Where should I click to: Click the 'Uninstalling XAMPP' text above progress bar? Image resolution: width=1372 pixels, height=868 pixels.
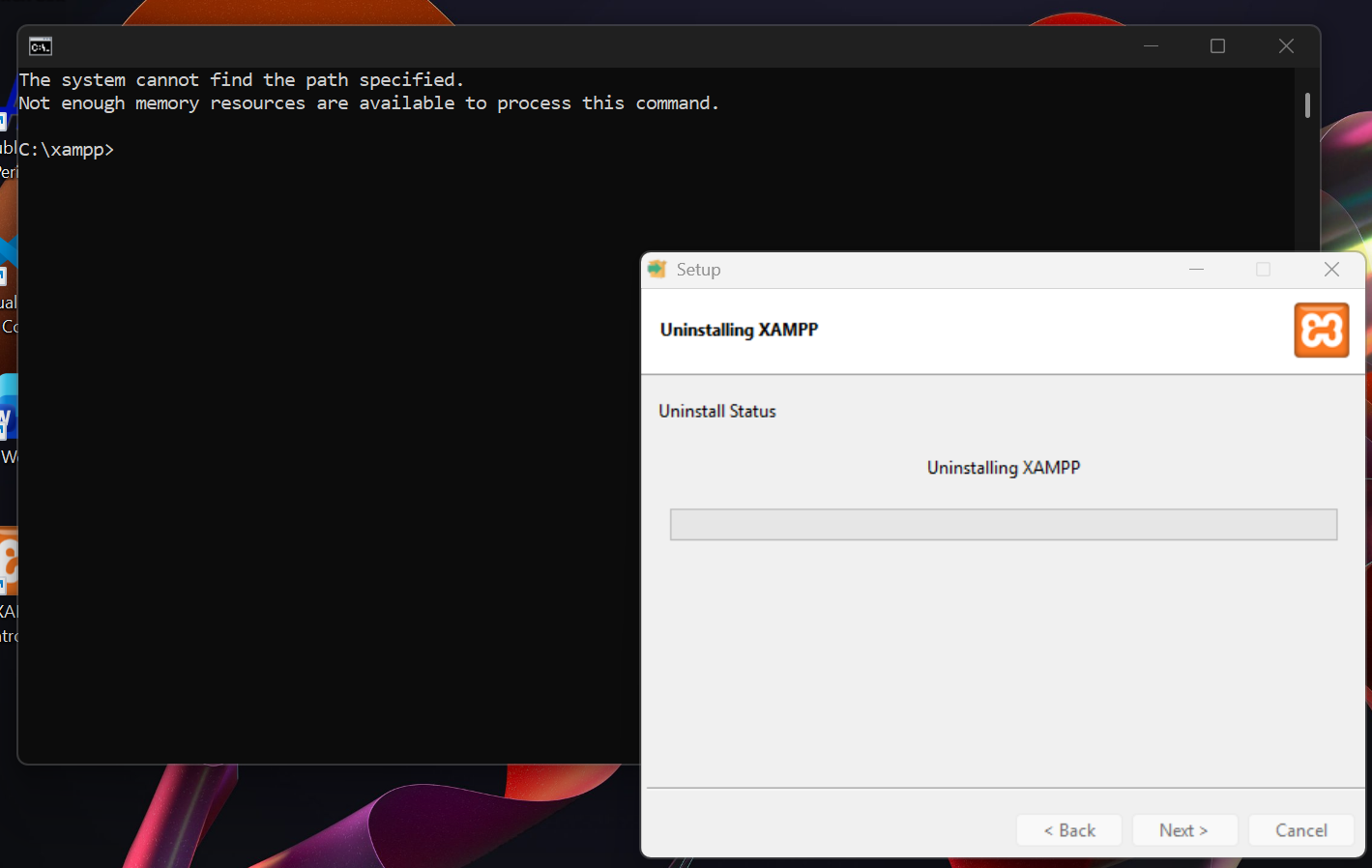click(x=1004, y=468)
